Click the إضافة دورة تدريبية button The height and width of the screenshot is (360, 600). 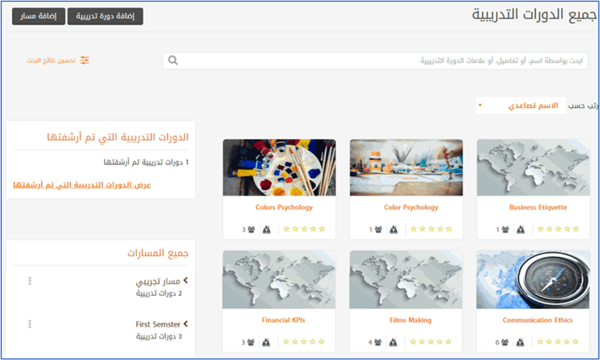105,16
